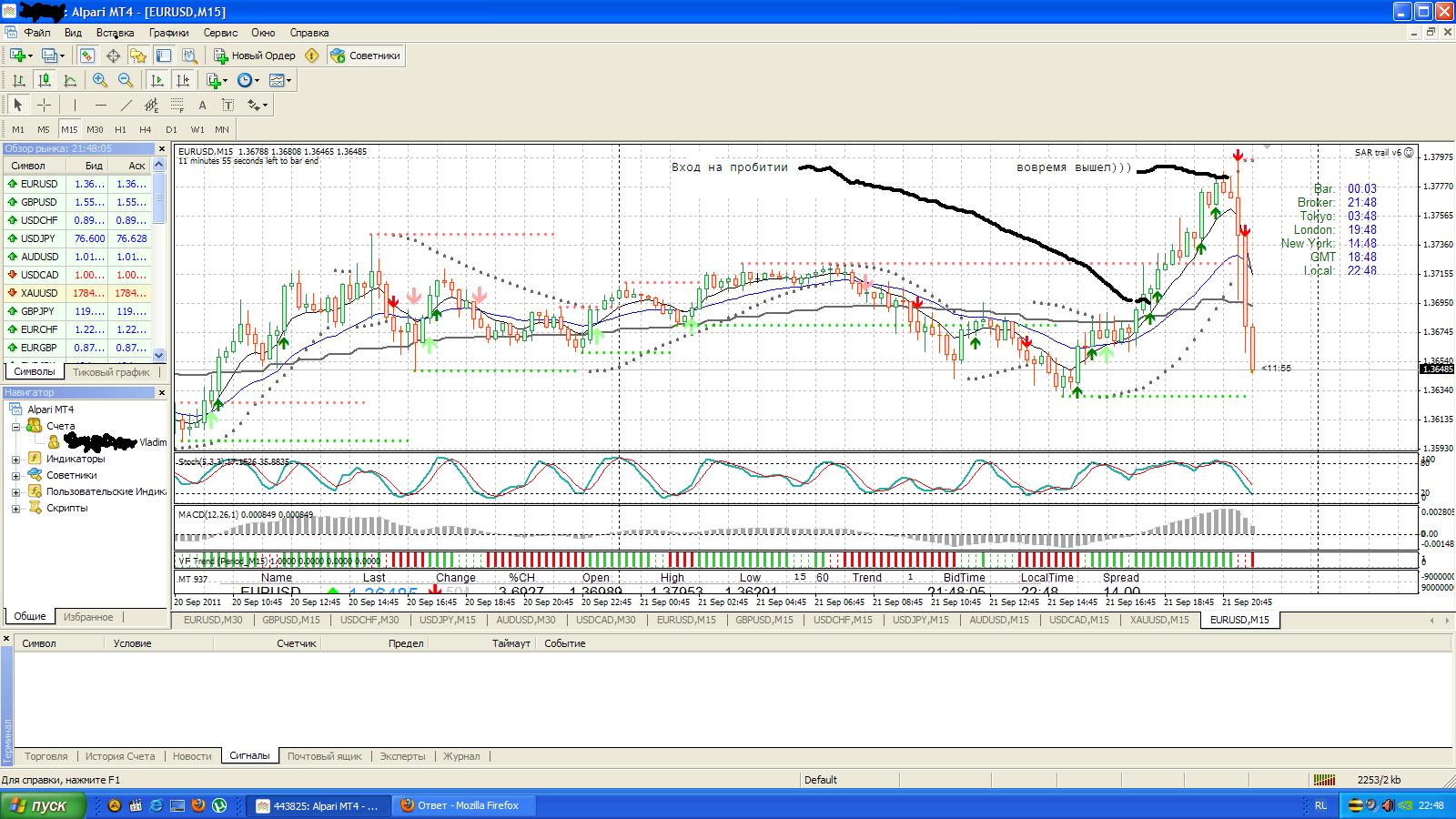This screenshot has width=1456, height=819.
Task: Open the Indicators list dropdown
Action: 217,80
